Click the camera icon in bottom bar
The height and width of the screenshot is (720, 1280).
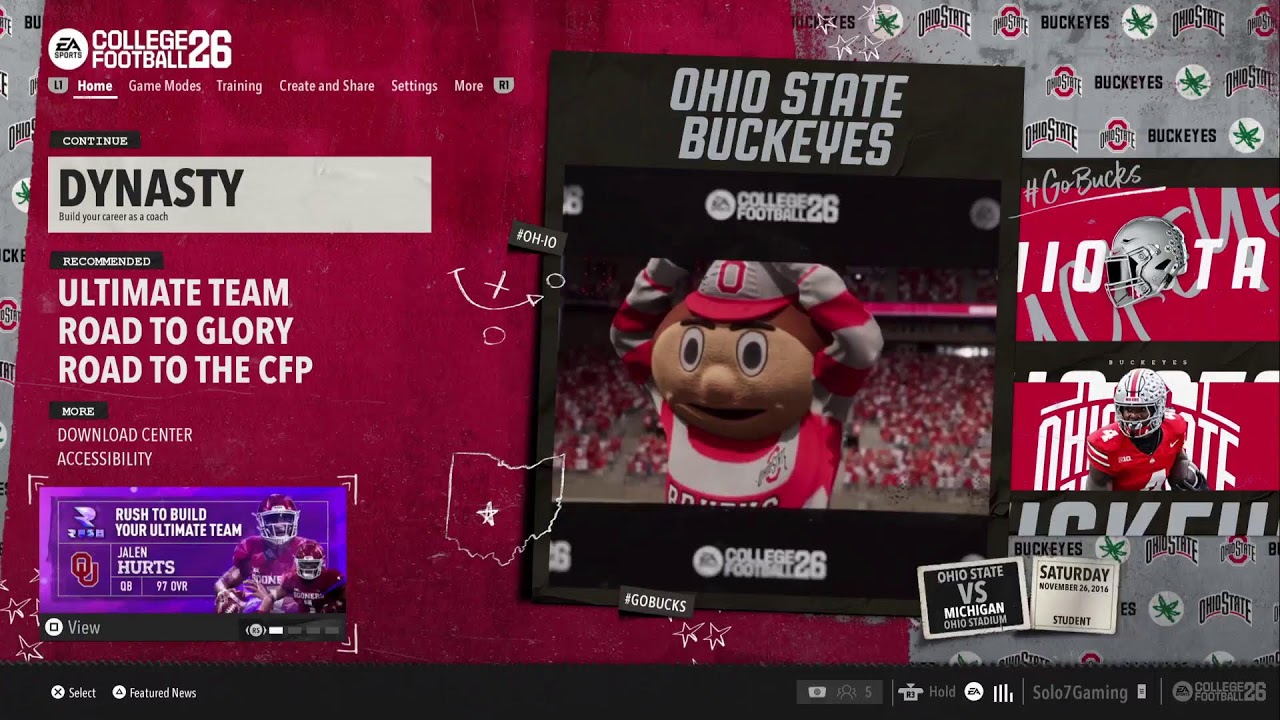[817, 692]
